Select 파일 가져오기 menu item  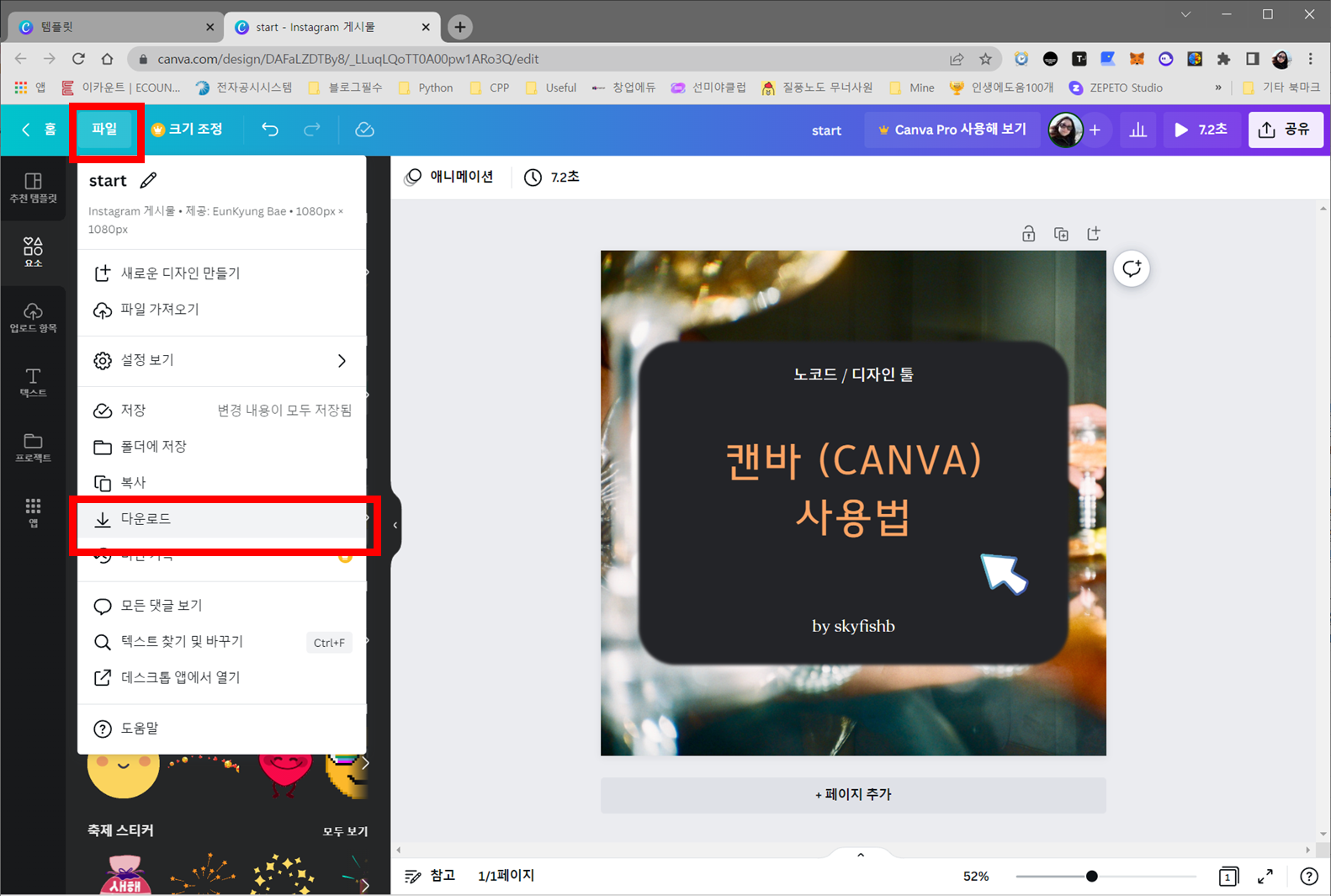(x=222, y=310)
